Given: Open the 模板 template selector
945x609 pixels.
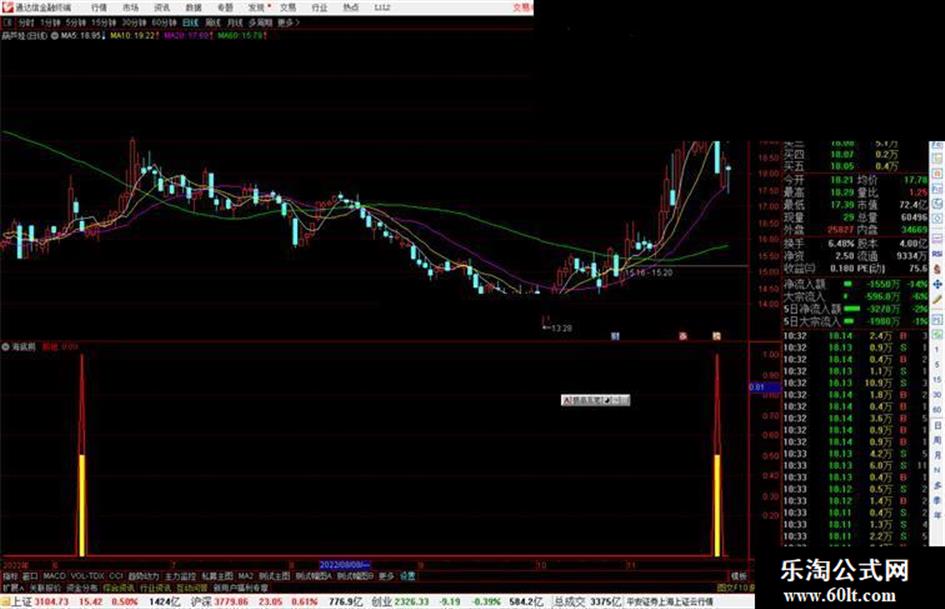Looking at the screenshot, I should coord(739,576).
